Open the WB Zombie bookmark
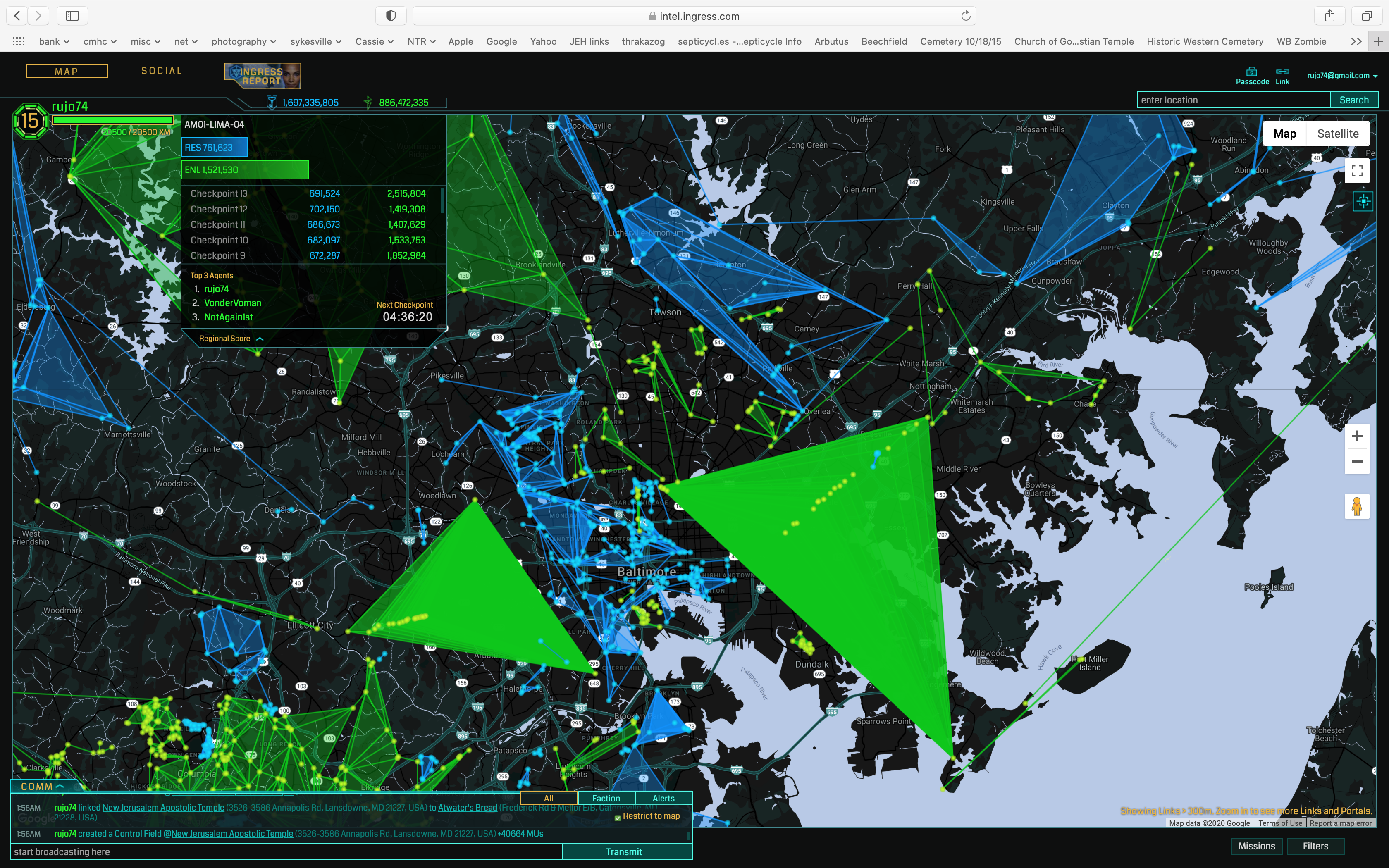 coord(1301,41)
